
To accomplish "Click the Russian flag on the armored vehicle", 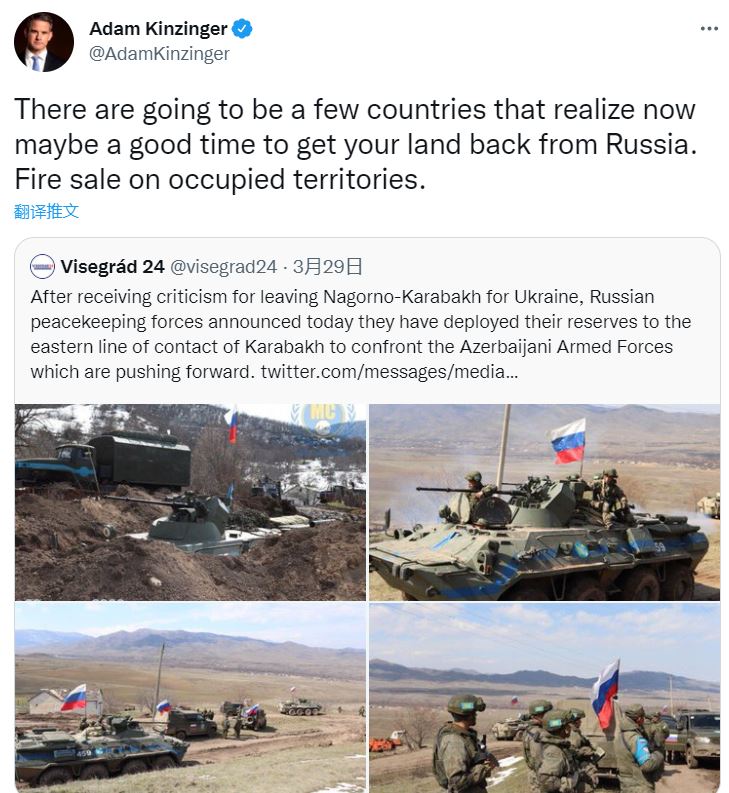I will tap(567, 440).
